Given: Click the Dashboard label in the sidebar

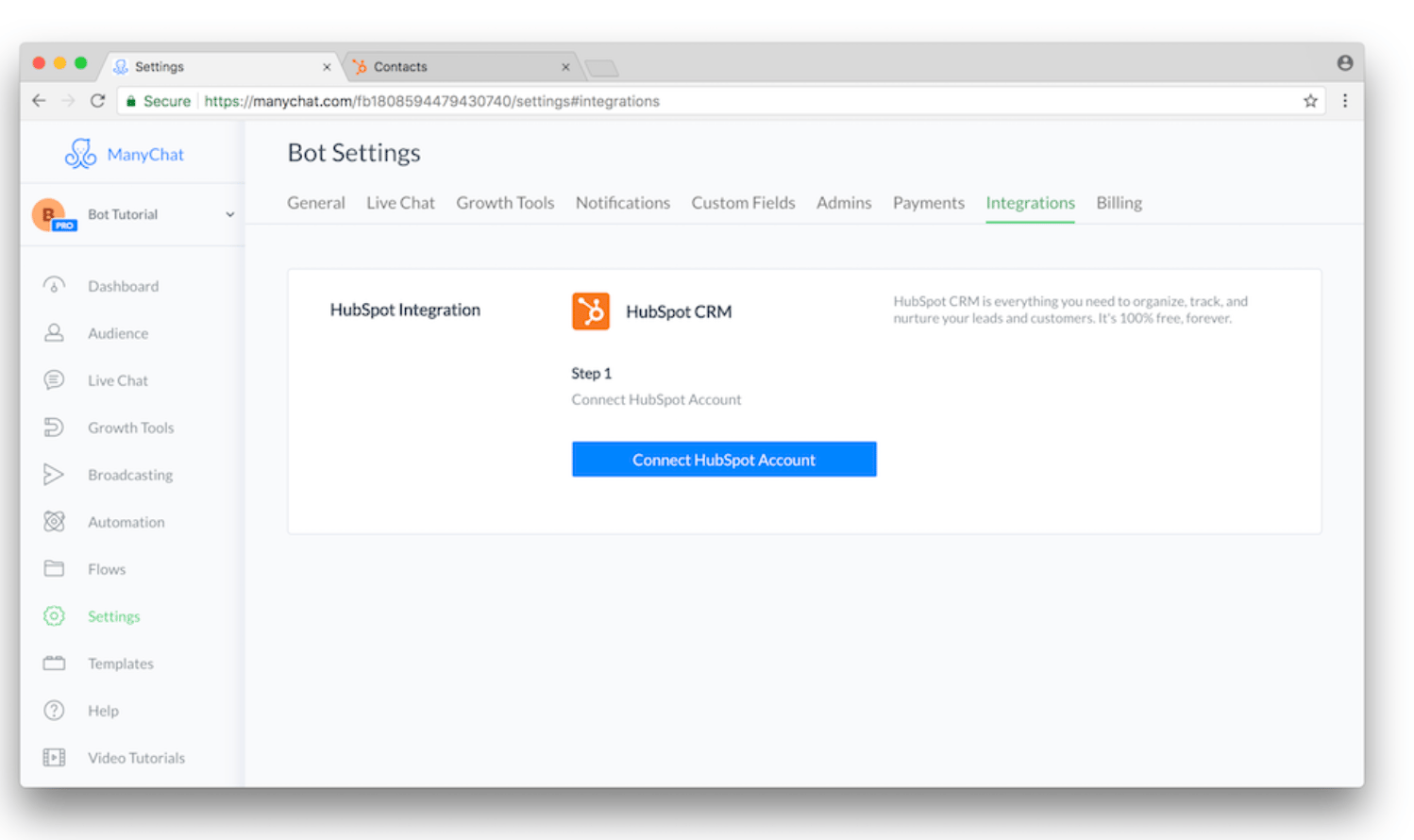Looking at the screenshot, I should click(123, 286).
